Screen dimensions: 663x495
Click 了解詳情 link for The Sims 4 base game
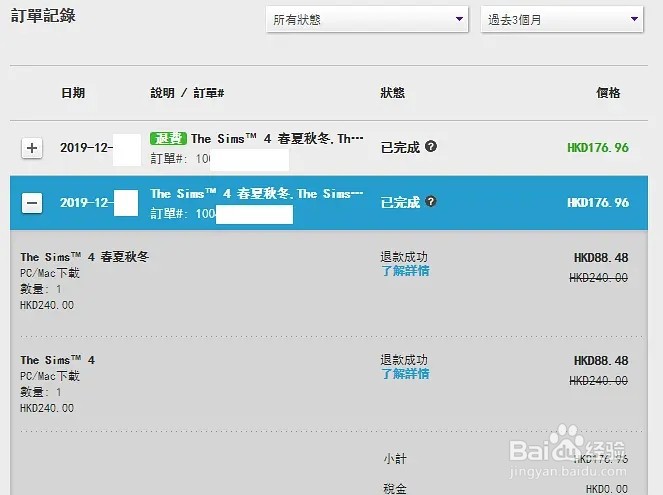click(x=405, y=374)
